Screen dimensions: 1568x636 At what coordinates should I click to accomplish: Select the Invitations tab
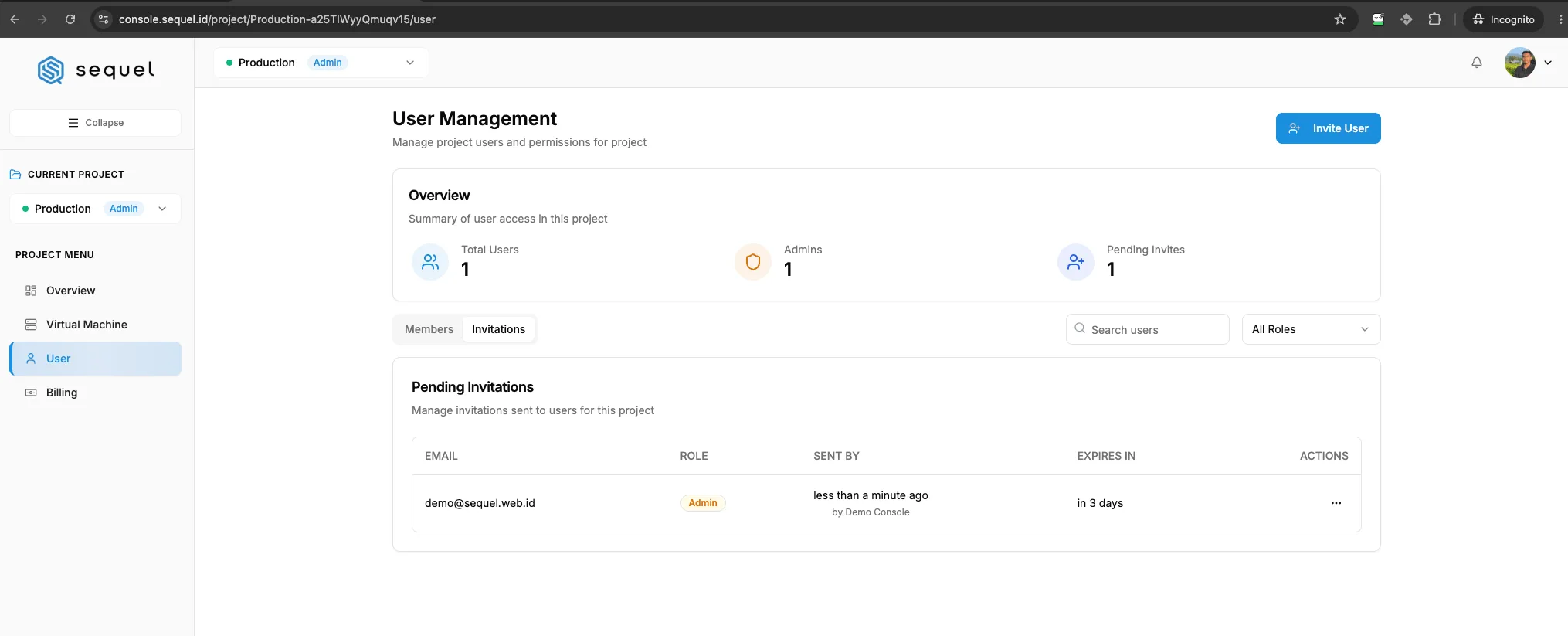[498, 329]
